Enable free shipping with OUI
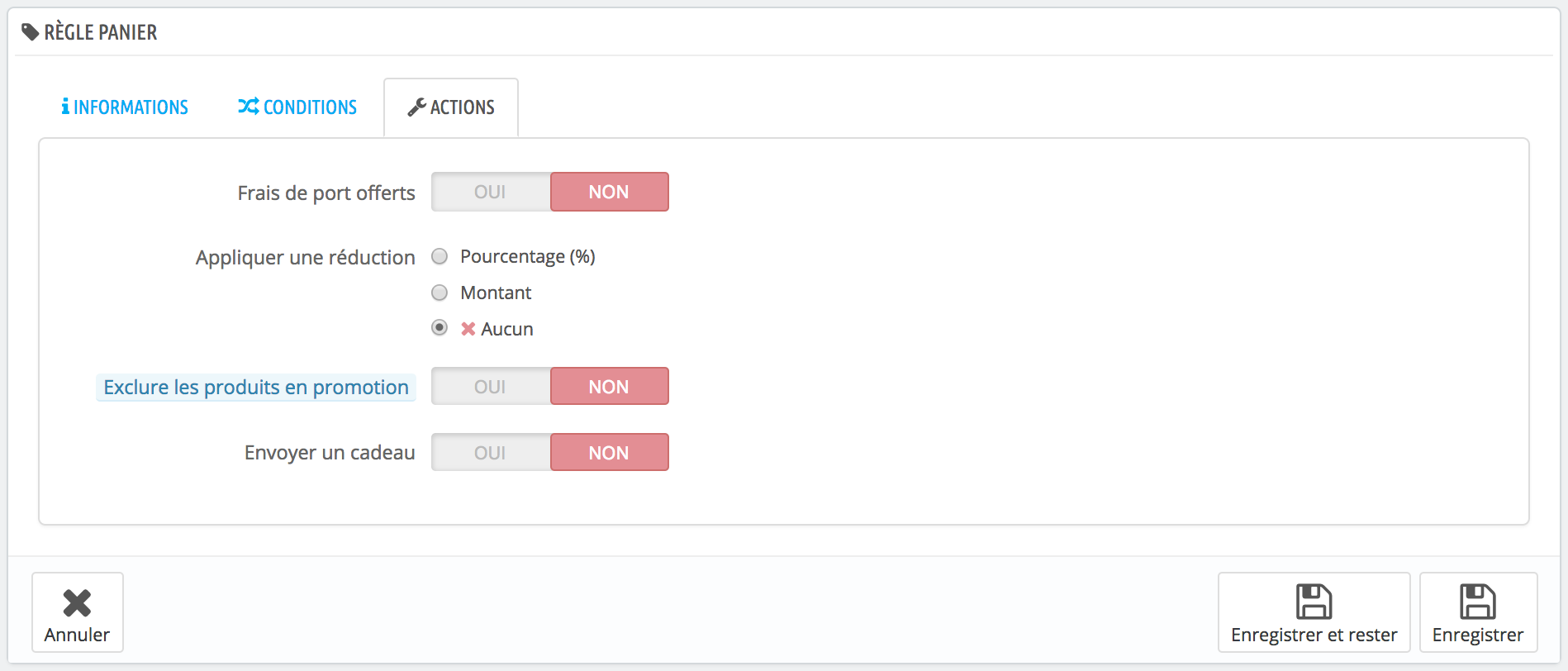Viewport: 1568px width, 671px height. (x=491, y=192)
